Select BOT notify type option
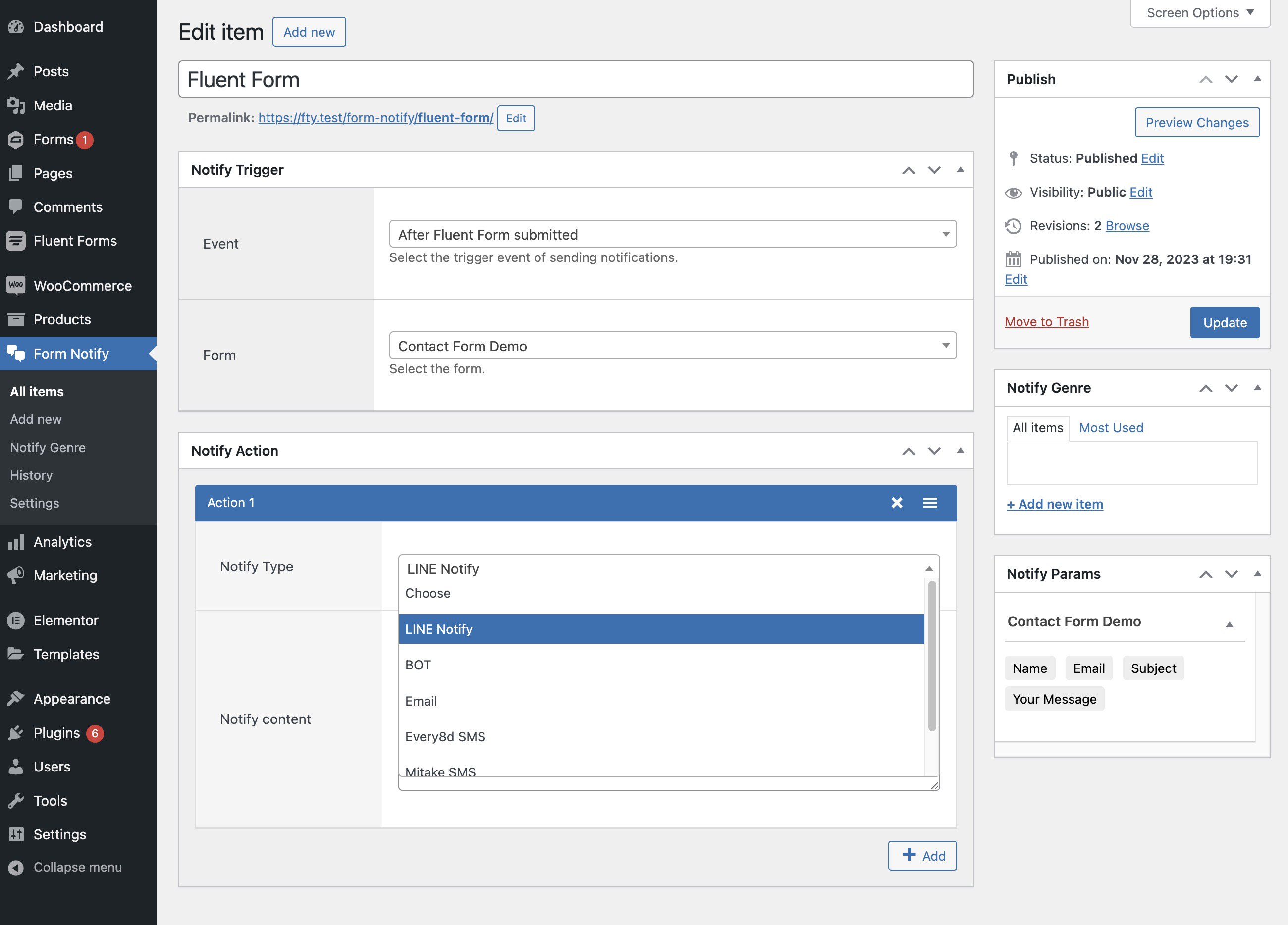 662,665
